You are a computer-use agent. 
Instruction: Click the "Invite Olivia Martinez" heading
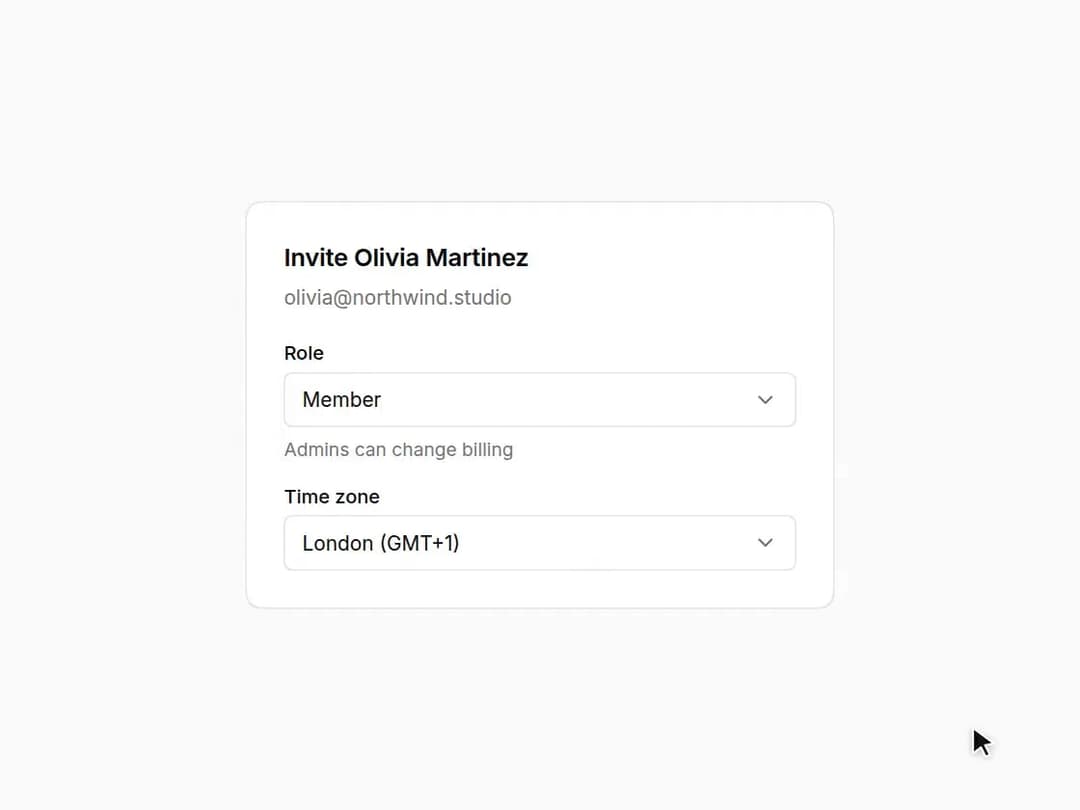(x=406, y=258)
